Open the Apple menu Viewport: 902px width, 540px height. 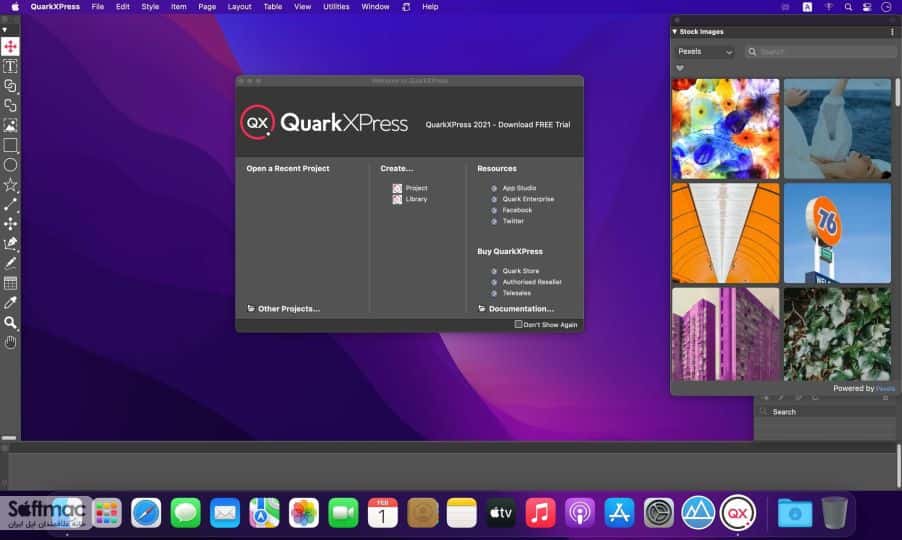coord(16,7)
